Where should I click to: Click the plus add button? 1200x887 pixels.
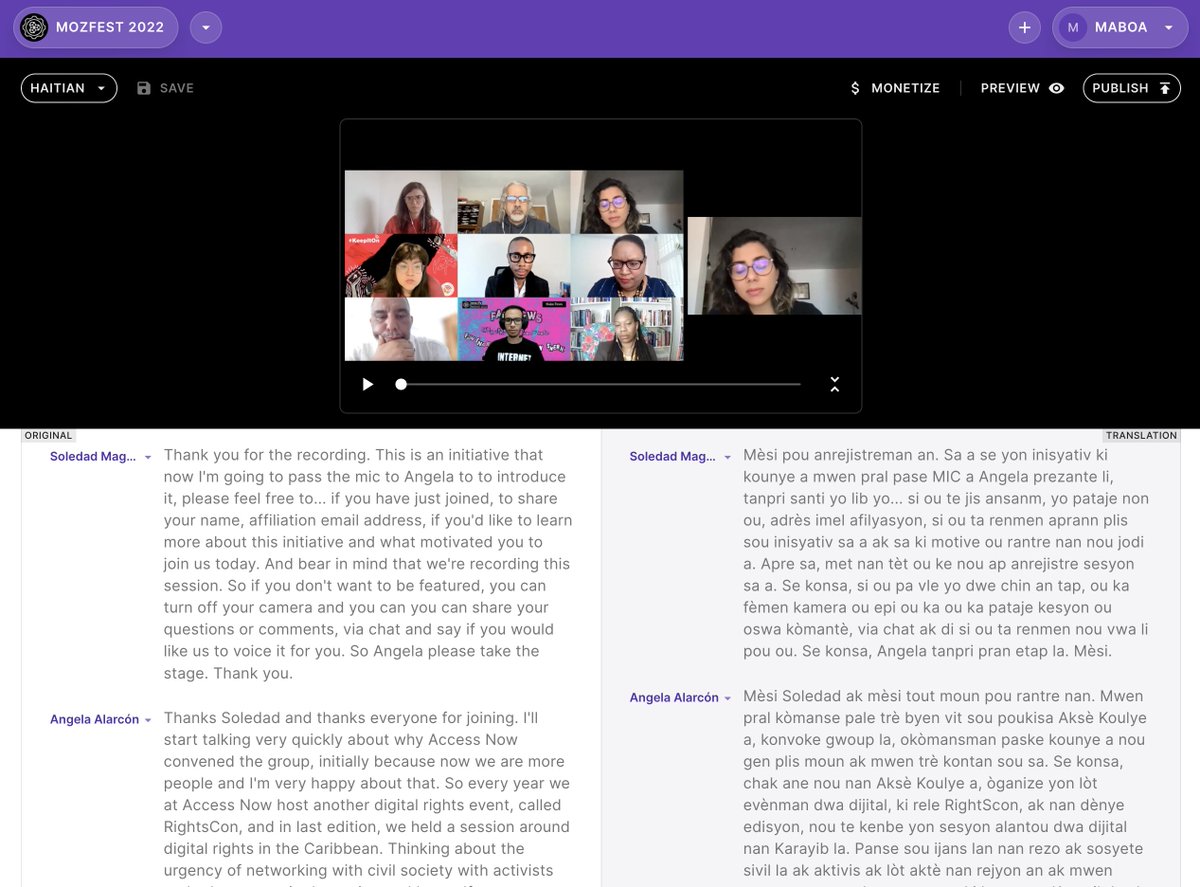click(1024, 28)
